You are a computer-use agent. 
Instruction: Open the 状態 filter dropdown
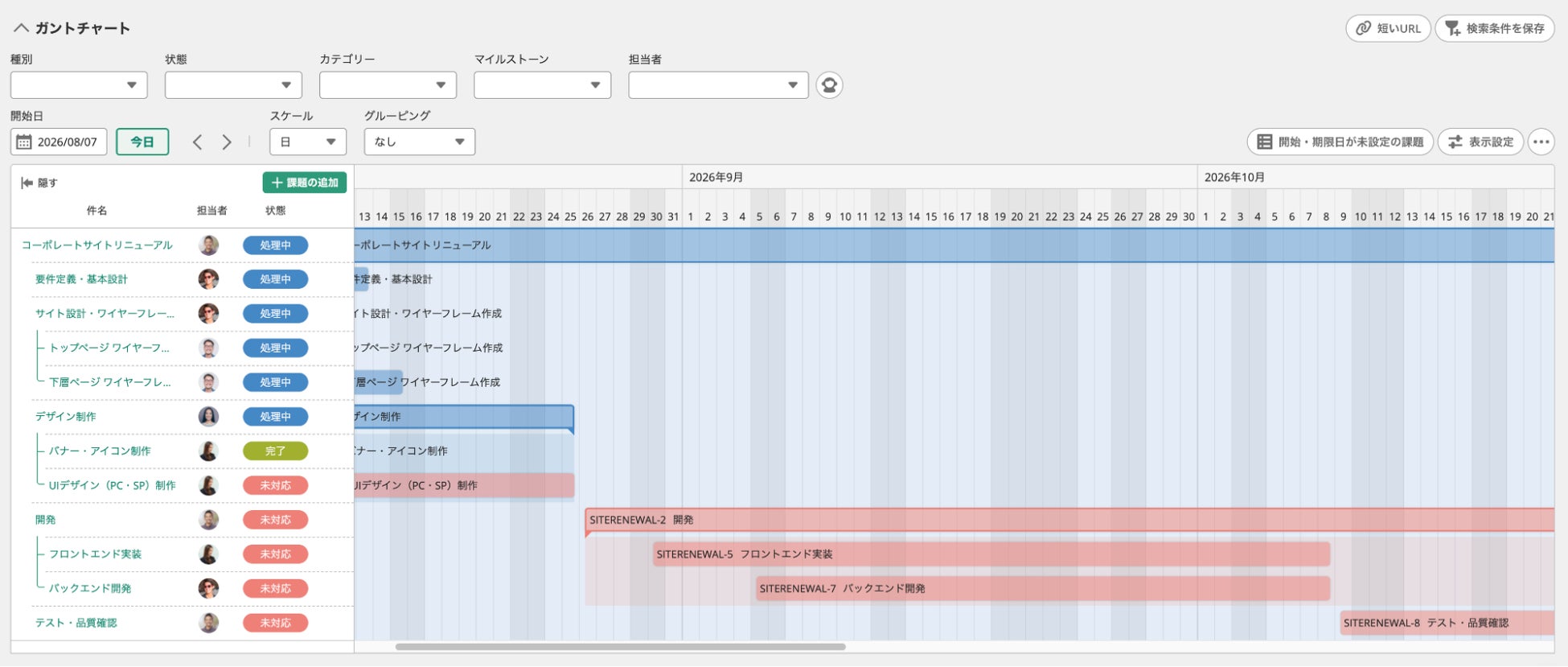tap(233, 85)
